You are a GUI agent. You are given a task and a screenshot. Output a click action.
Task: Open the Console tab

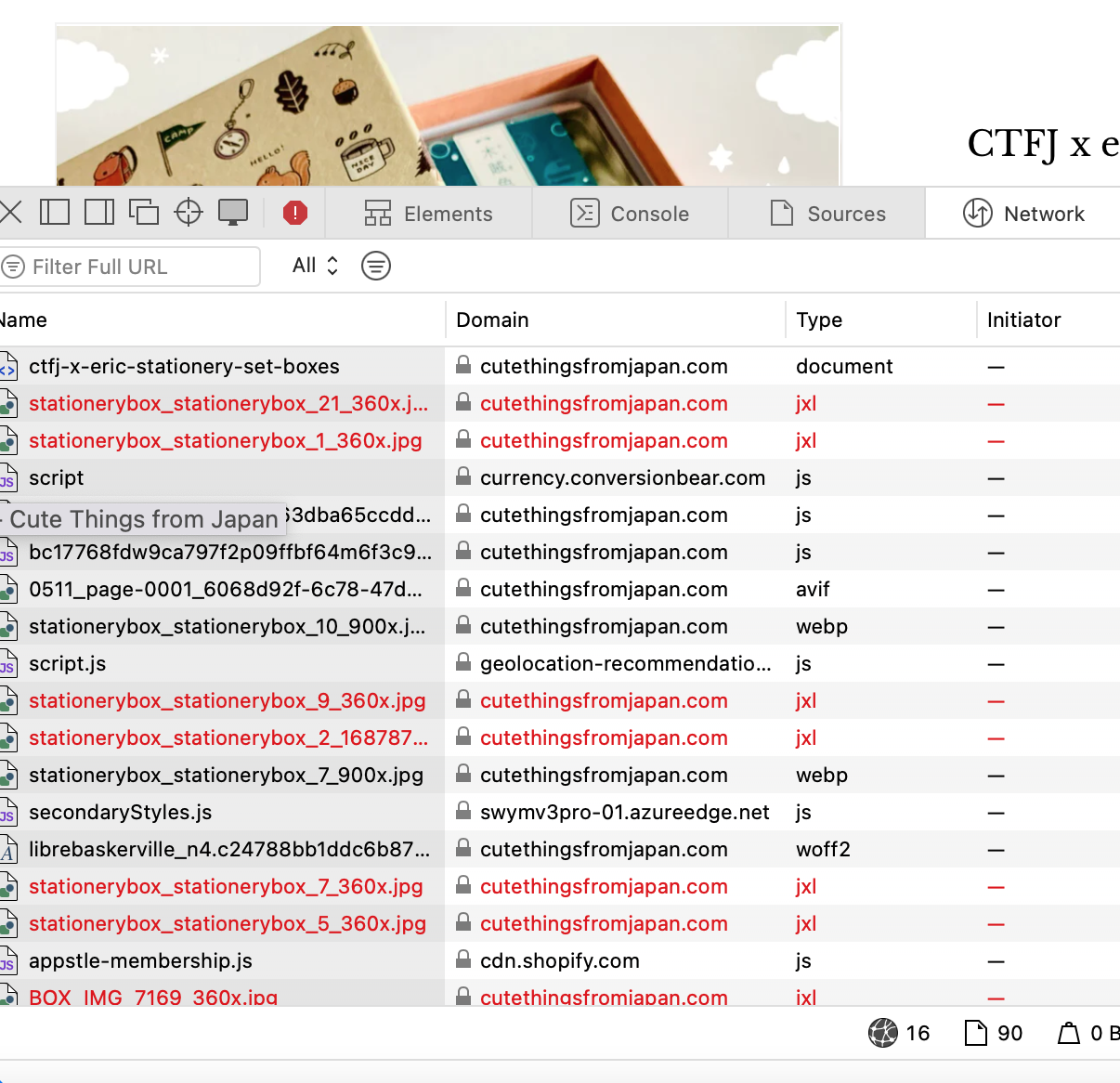pyautogui.click(x=630, y=214)
